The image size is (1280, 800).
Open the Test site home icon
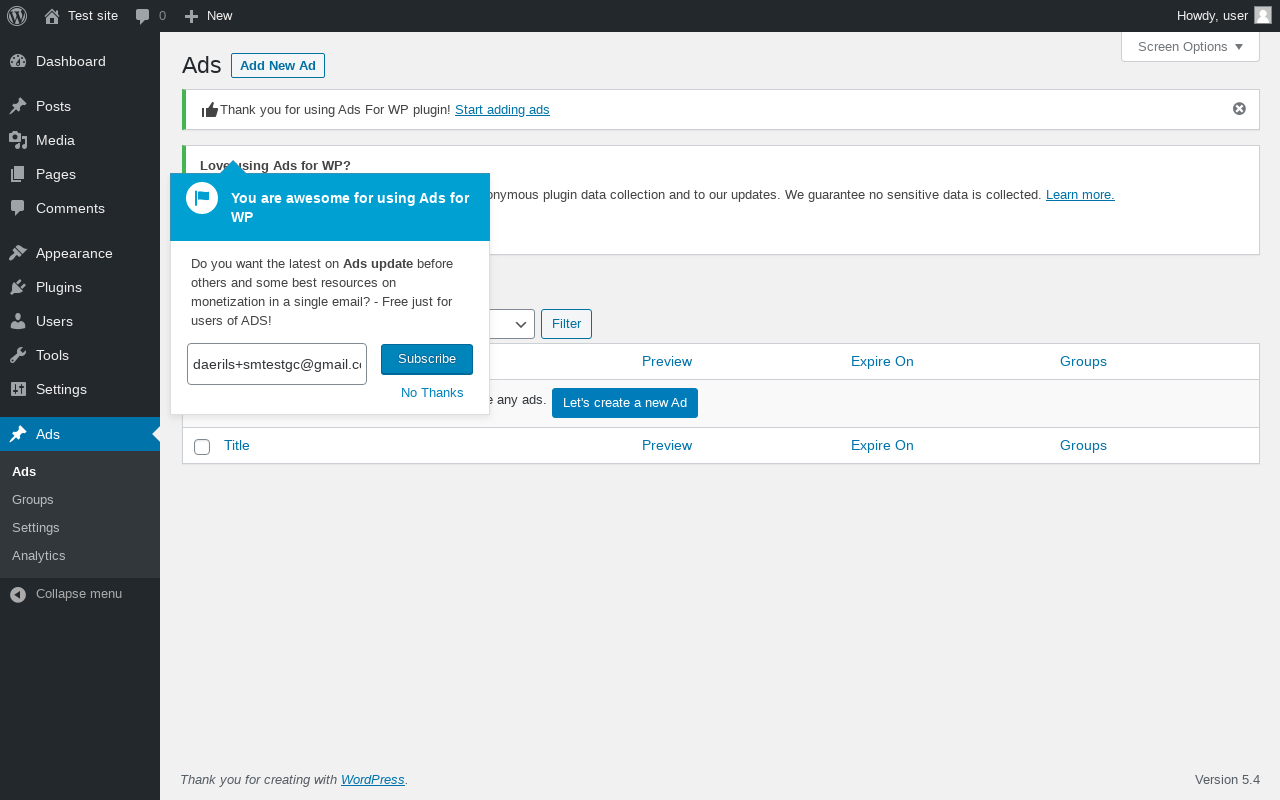tap(52, 16)
